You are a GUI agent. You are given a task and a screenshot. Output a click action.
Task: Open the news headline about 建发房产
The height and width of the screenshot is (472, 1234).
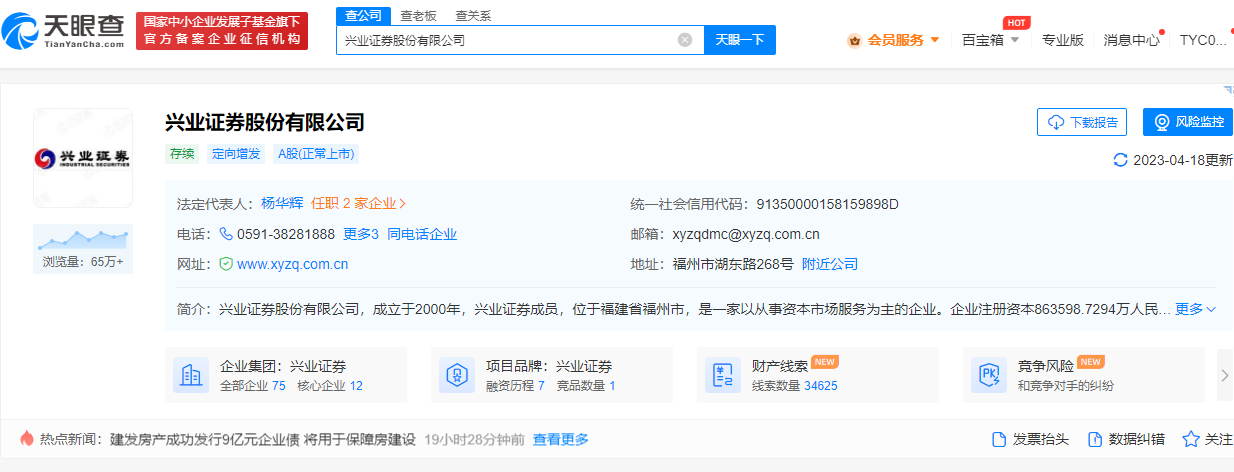coord(262,439)
